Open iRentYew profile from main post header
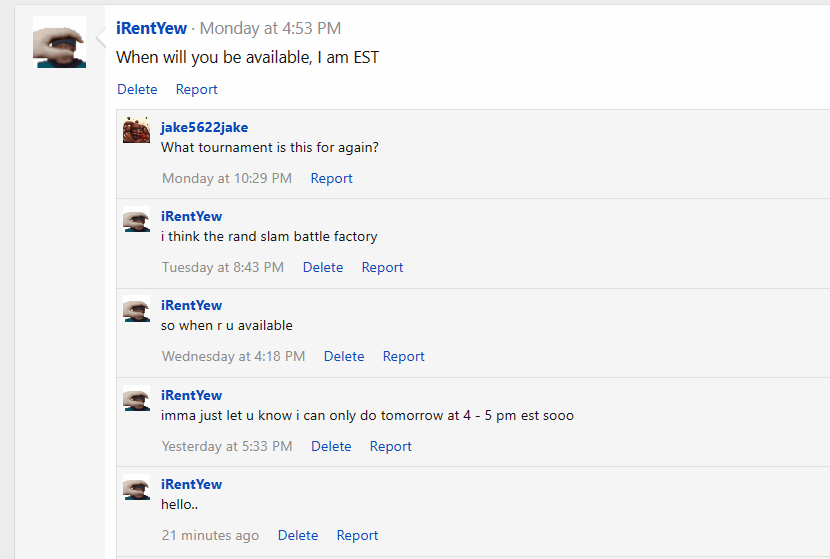Screen dimensions: 830x559 [x=151, y=28]
